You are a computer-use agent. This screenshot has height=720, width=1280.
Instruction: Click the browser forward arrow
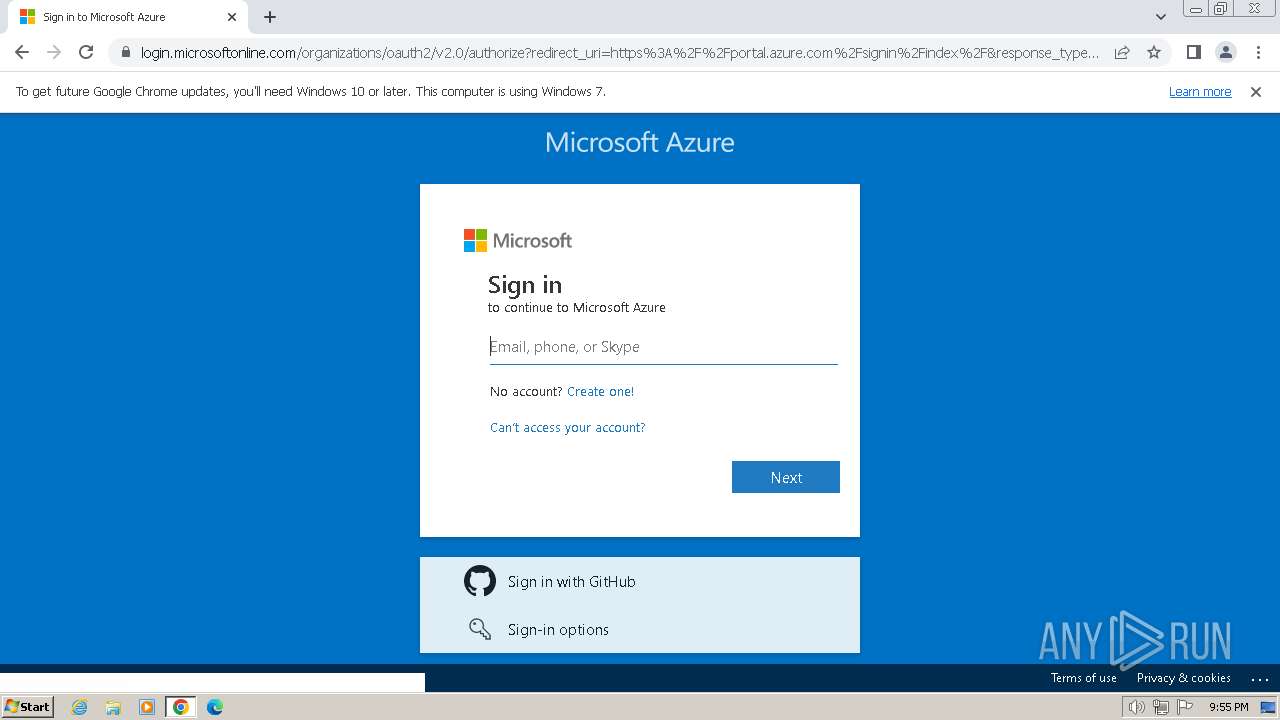coord(54,52)
